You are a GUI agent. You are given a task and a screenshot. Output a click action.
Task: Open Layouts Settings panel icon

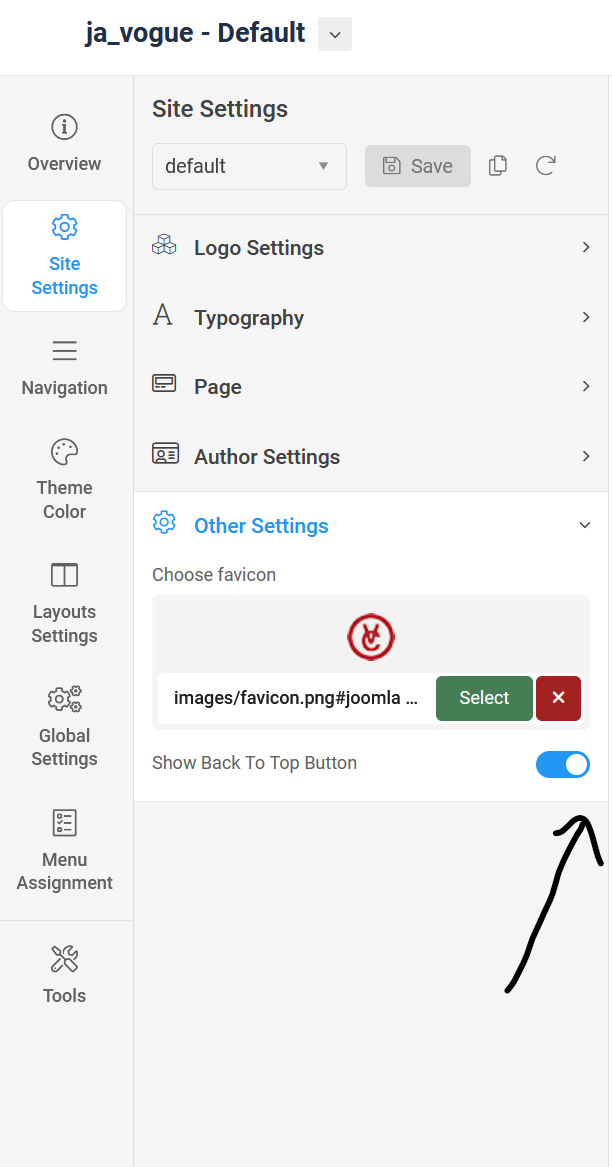(65, 575)
